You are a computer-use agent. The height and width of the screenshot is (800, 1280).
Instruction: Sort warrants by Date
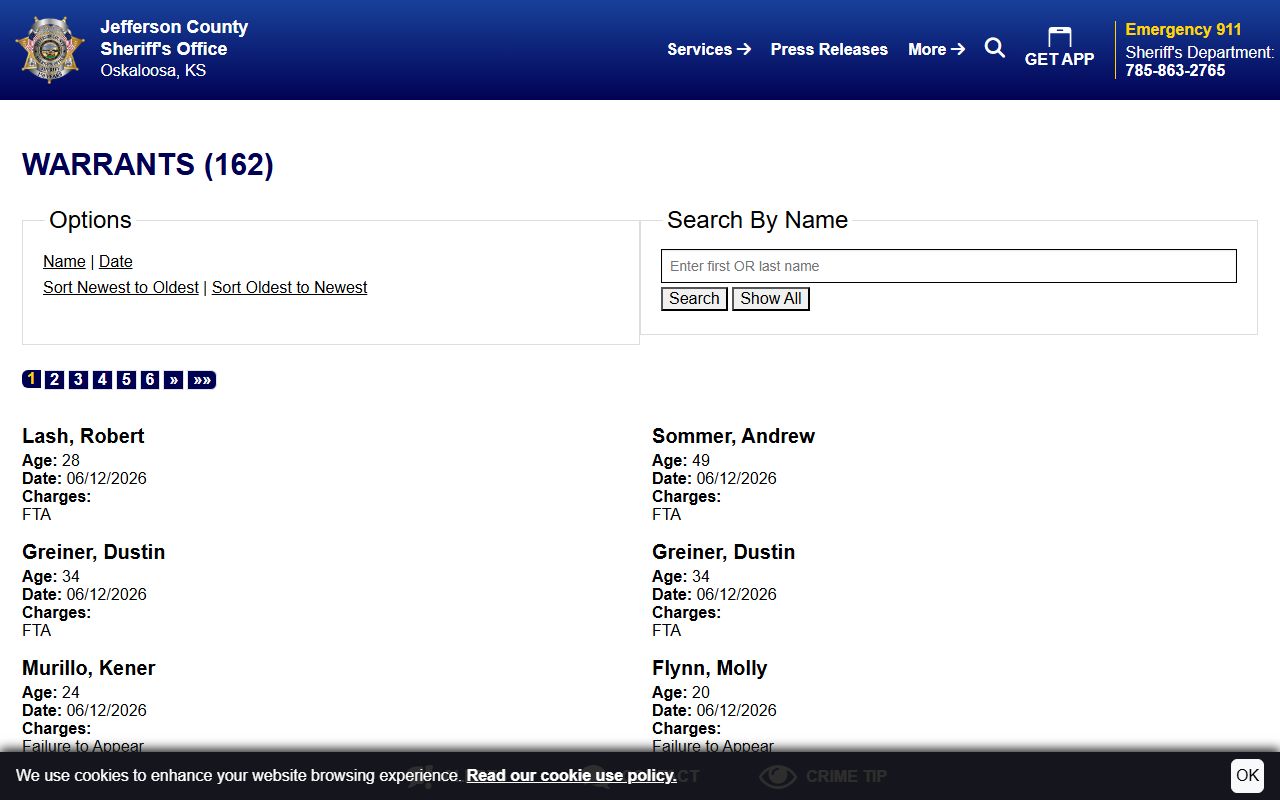pos(116,261)
